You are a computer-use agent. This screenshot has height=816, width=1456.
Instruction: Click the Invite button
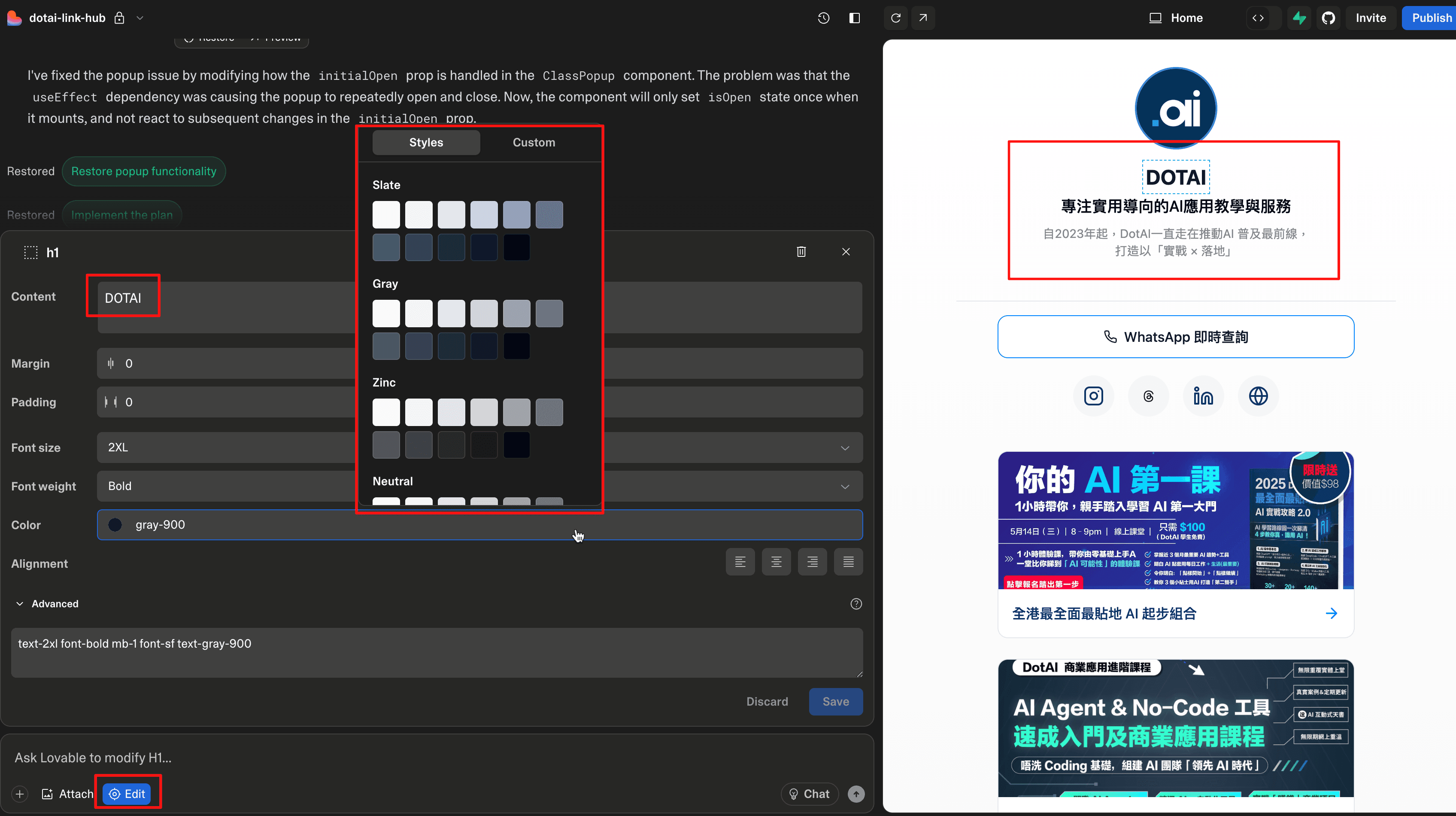1371,18
